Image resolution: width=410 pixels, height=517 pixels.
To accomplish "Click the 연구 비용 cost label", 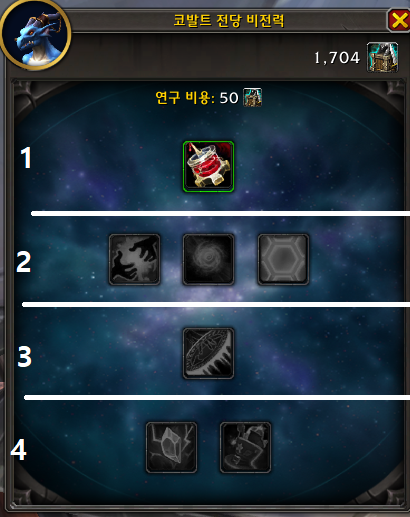I will [x=184, y=98].
